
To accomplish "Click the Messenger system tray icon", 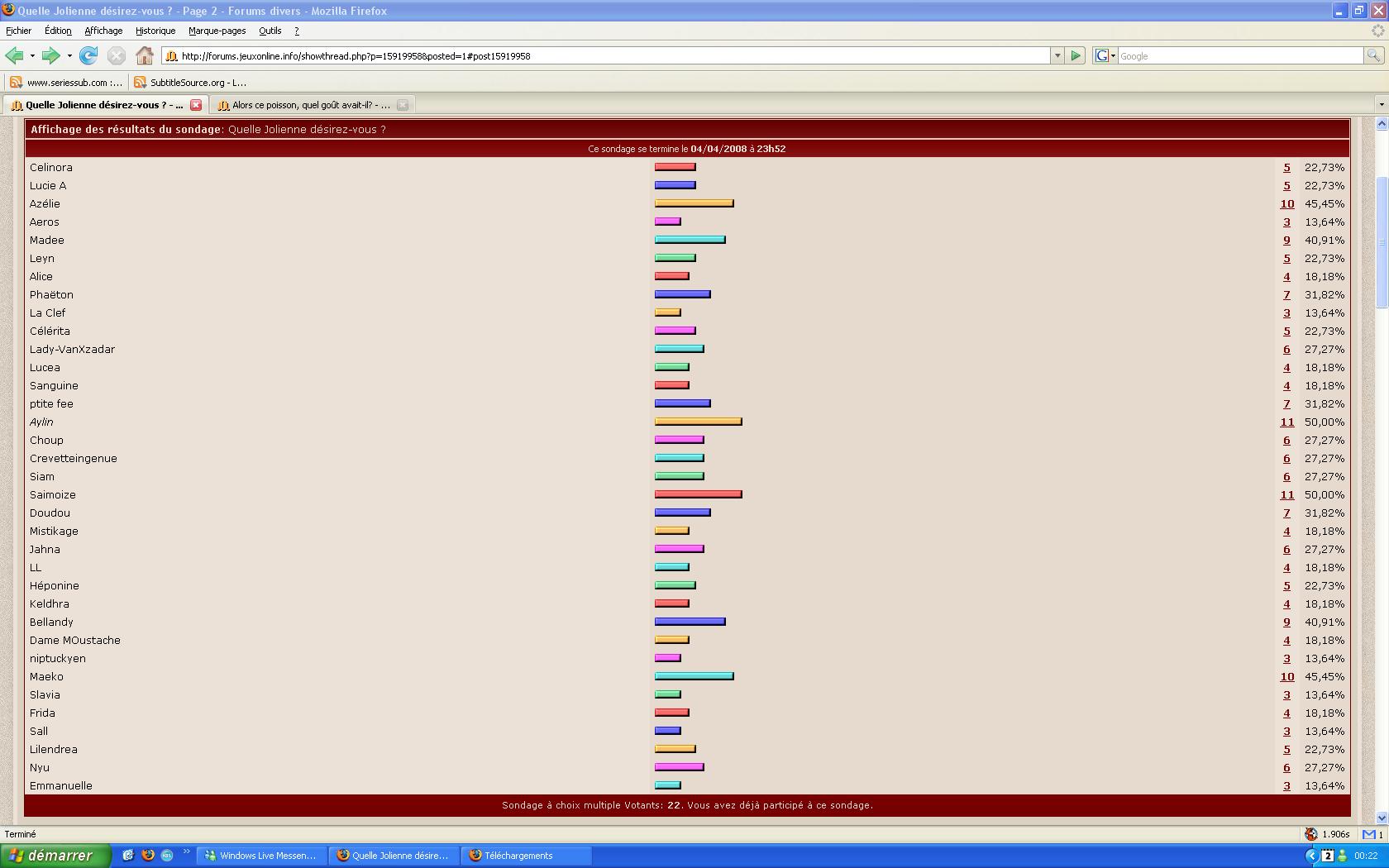I will coord(1343,856).
